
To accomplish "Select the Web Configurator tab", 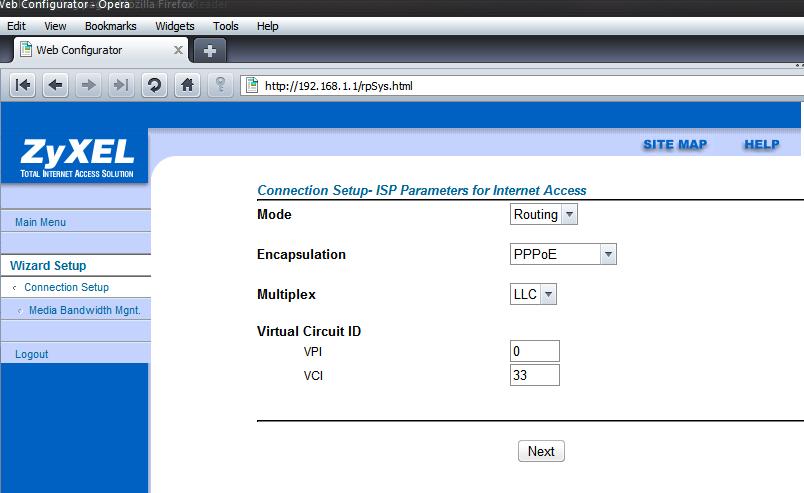I will tap(102, 50).
